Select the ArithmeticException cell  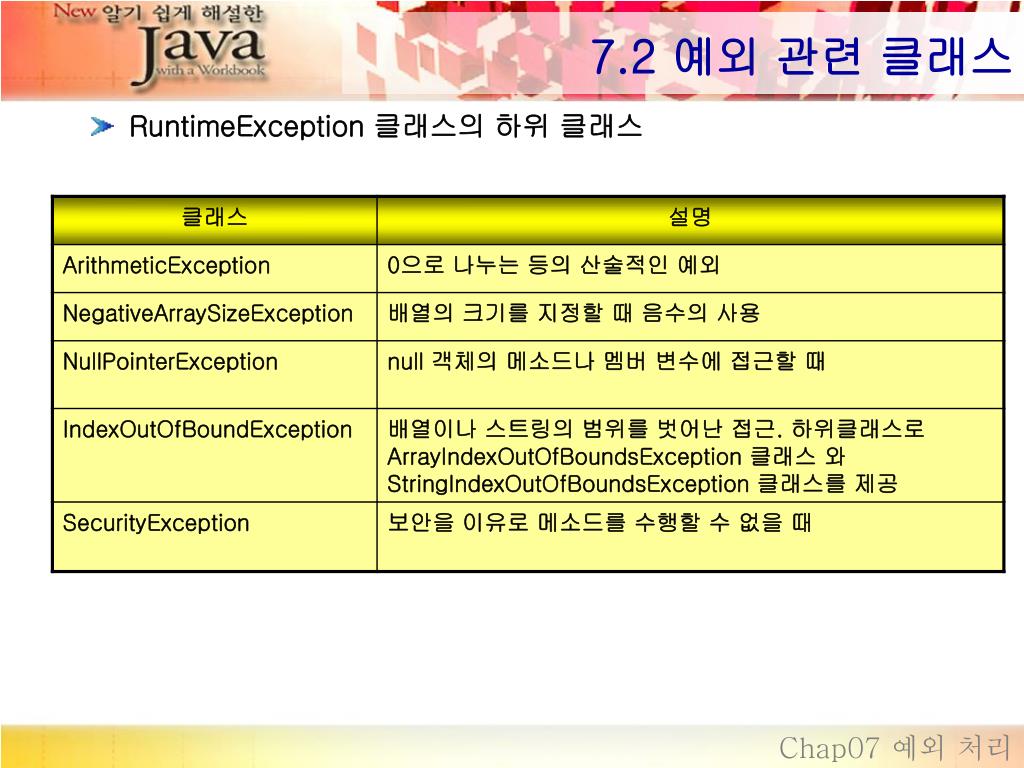[215, 268]
